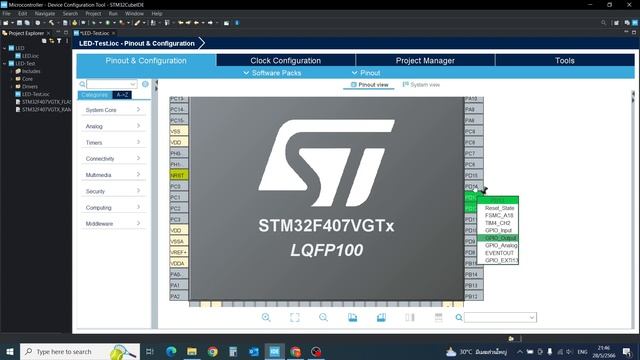This screenshot has height=360, width=640.
Task: Choose GPIO_Output in the pin context menu
Action: tap(498, 238)
